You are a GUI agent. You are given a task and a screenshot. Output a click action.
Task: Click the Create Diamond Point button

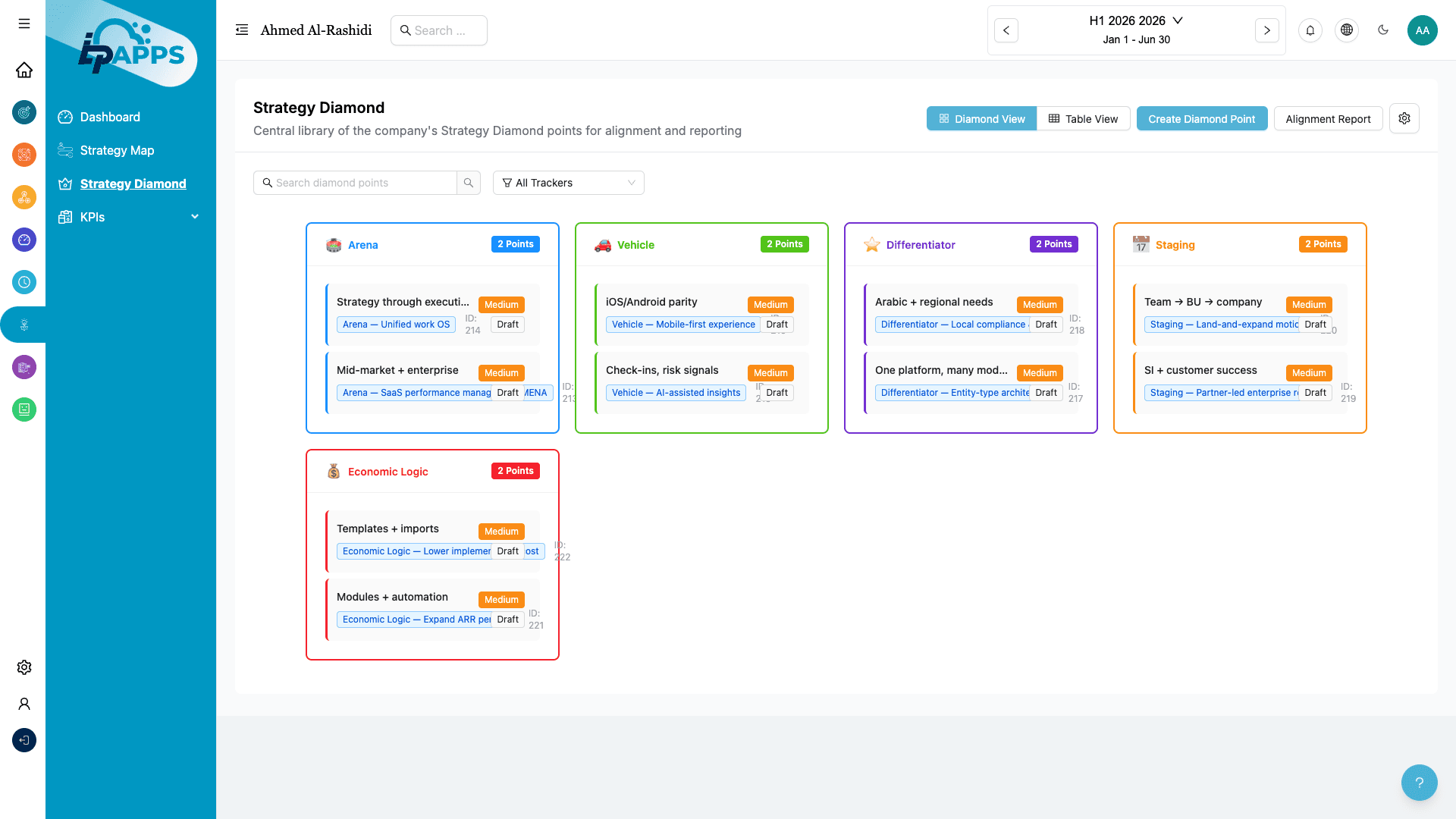[x=1201, y=118]
